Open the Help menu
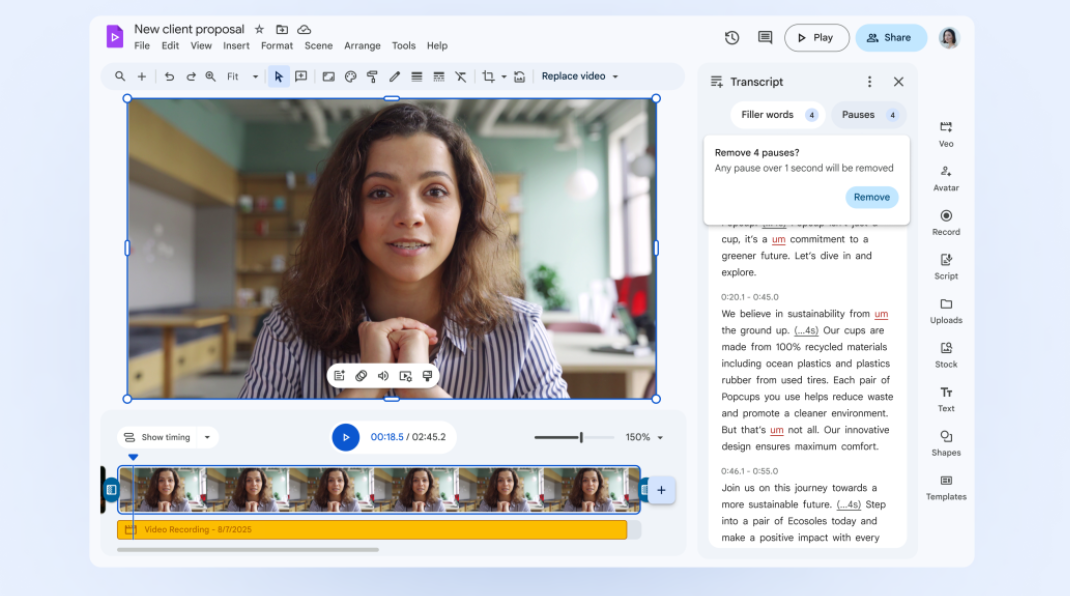 click(x=437, y=46)
